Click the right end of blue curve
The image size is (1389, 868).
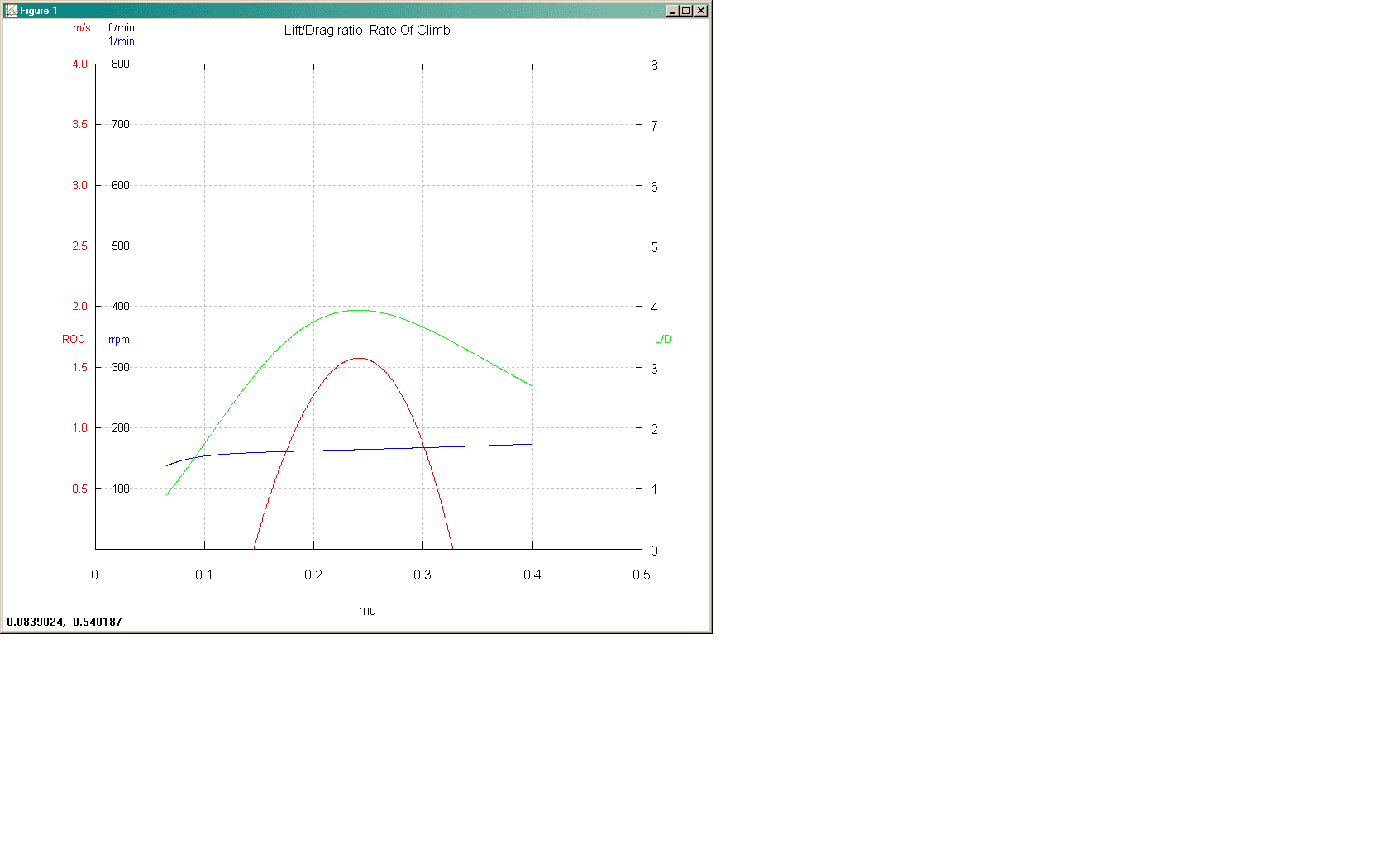[x=532, y=445]
